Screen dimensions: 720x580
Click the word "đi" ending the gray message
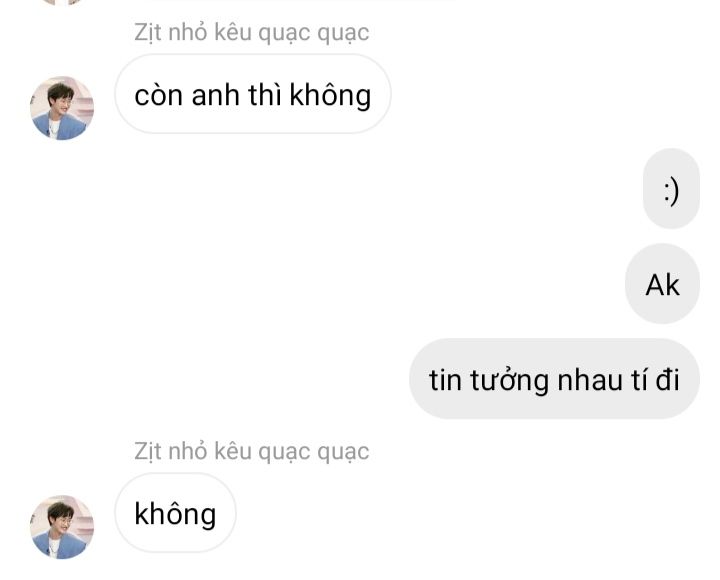(667, 380)
